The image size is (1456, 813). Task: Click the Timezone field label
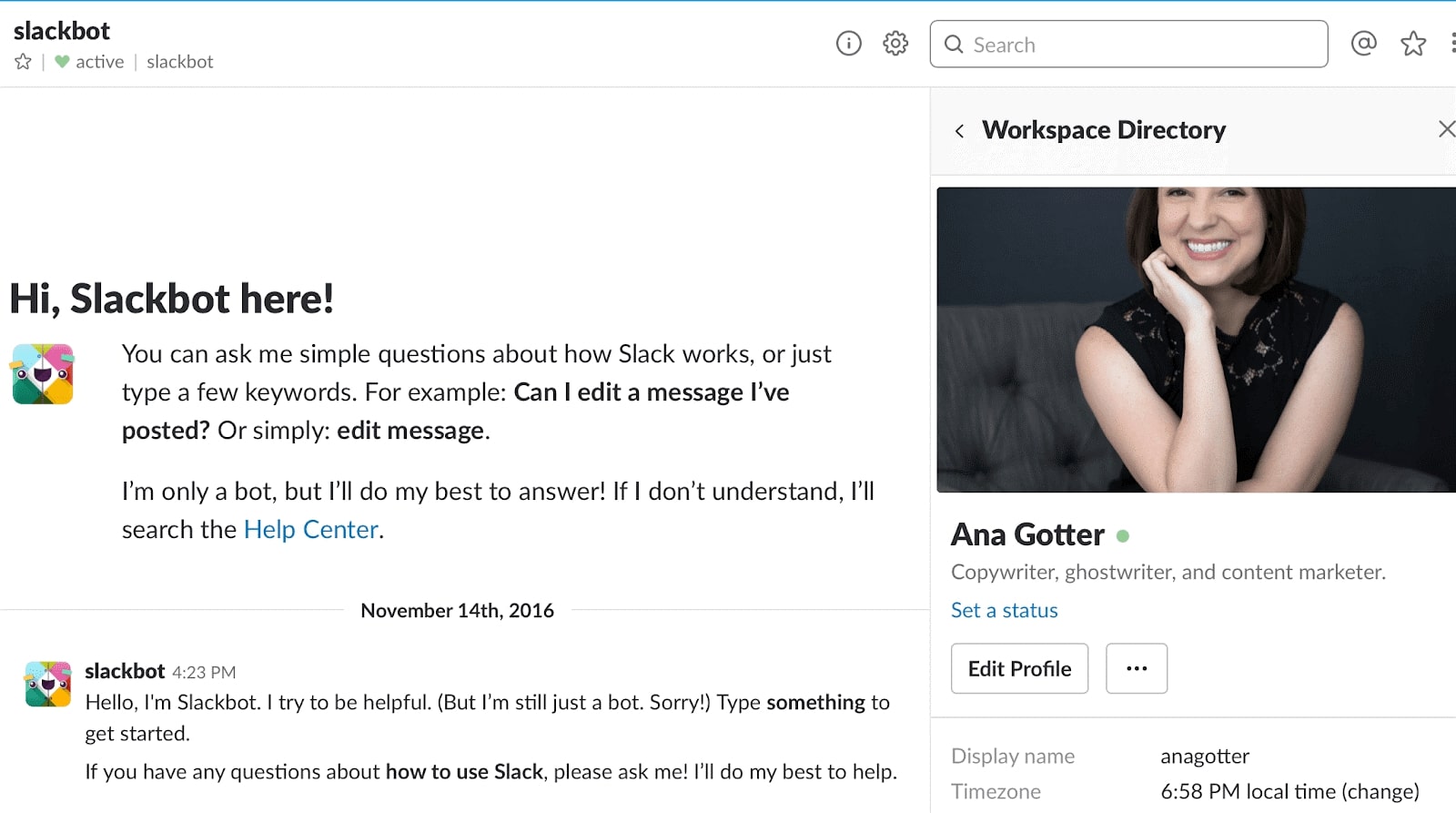click(996, 791)
